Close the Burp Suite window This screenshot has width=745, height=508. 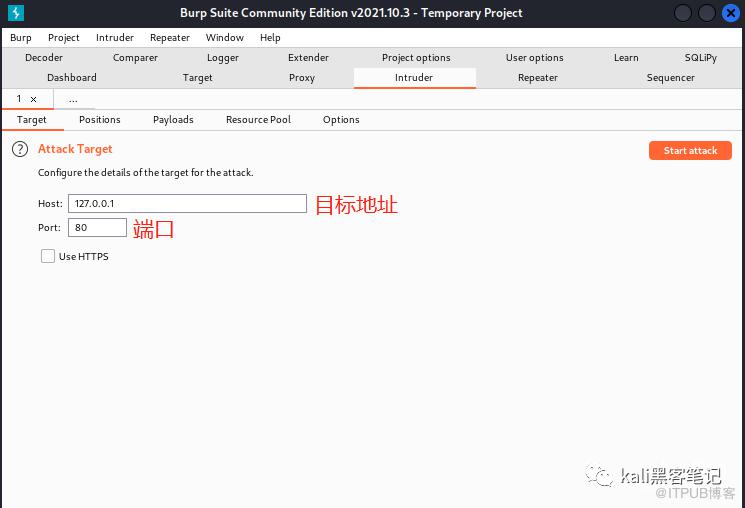(731, 13)
